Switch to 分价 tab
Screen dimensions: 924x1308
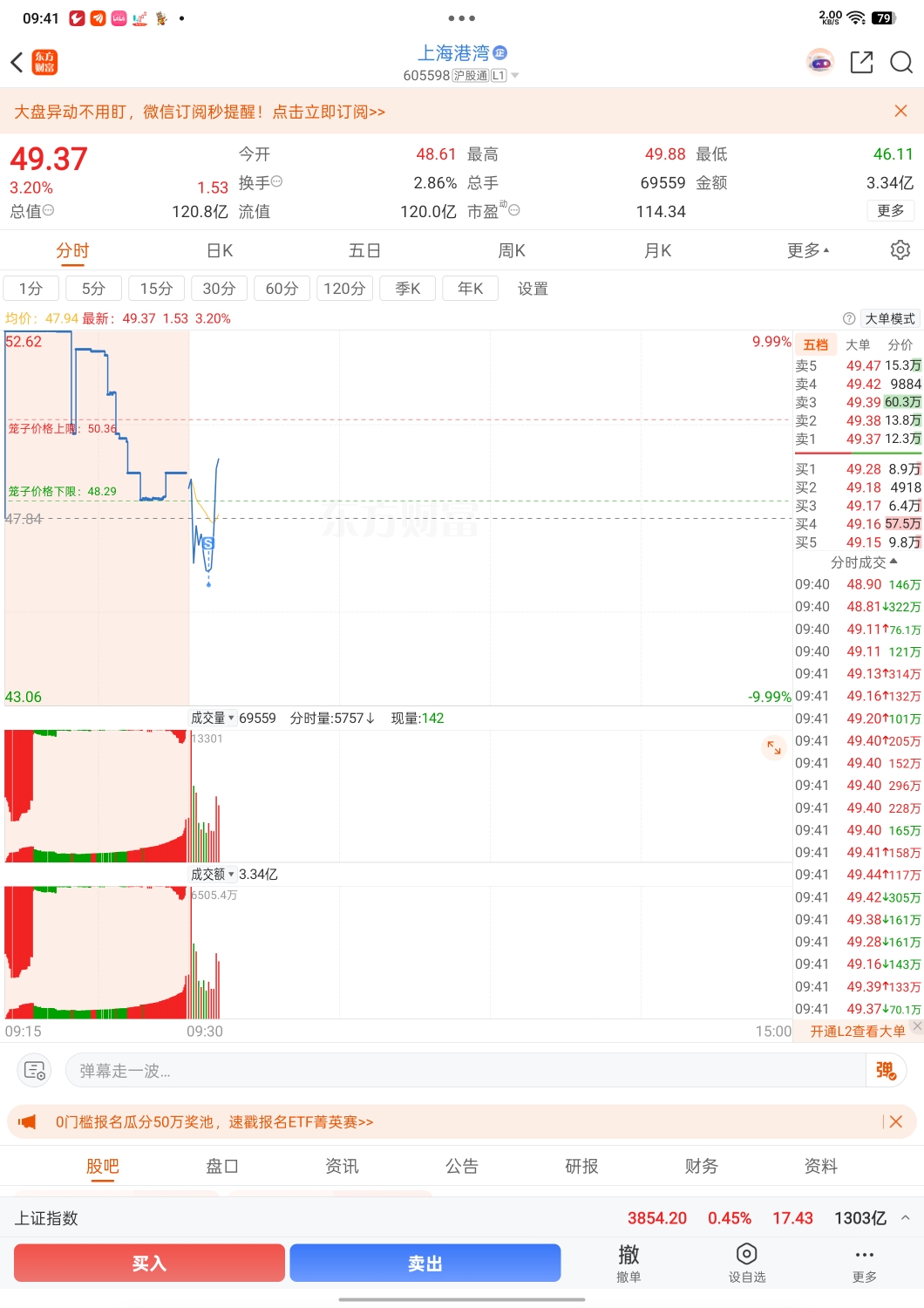click(900, 344)
